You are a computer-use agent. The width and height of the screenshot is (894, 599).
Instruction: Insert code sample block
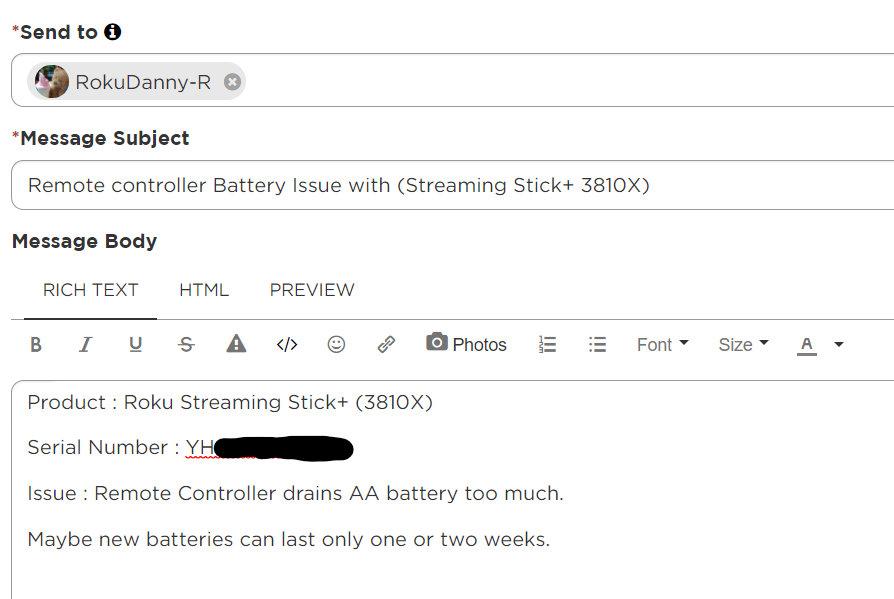[287, 345]
